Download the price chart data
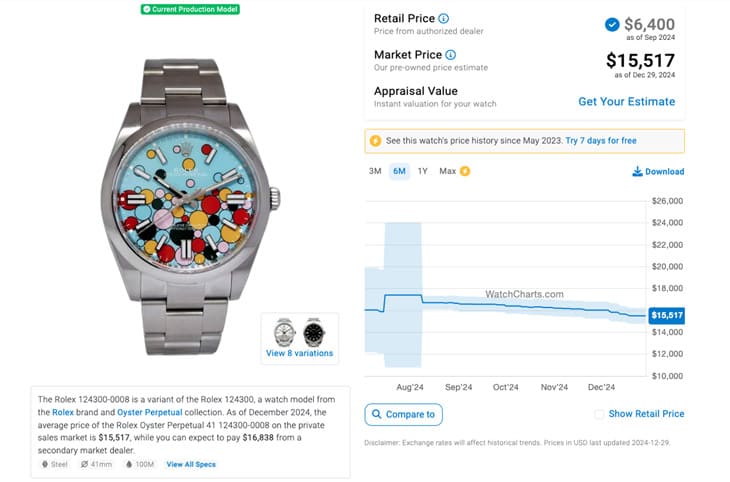Screen dimensions: 730x482 pyautogui.click(x=658, y=171)
